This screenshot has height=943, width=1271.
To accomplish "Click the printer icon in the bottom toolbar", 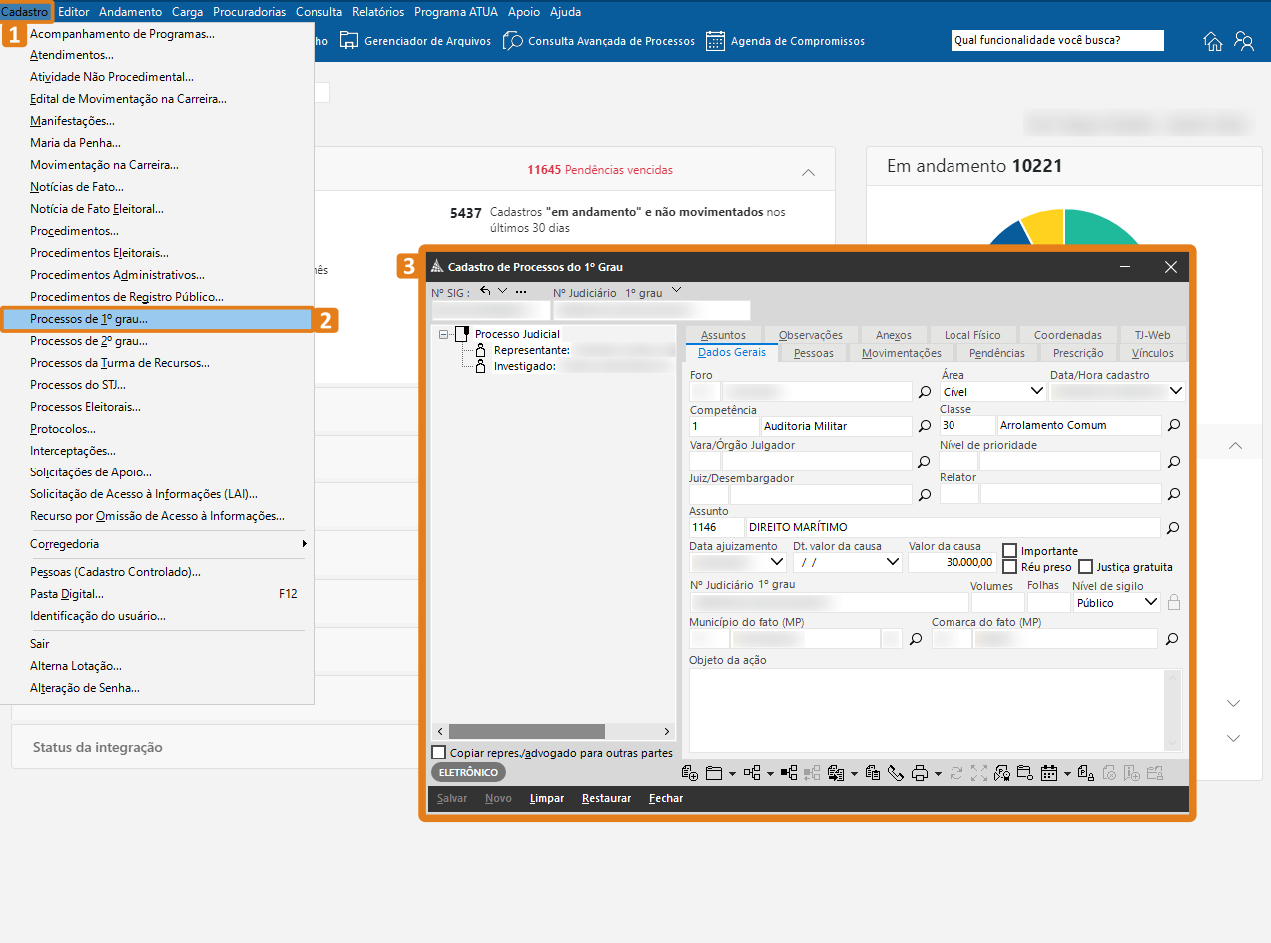I will [x=920, y=773].
